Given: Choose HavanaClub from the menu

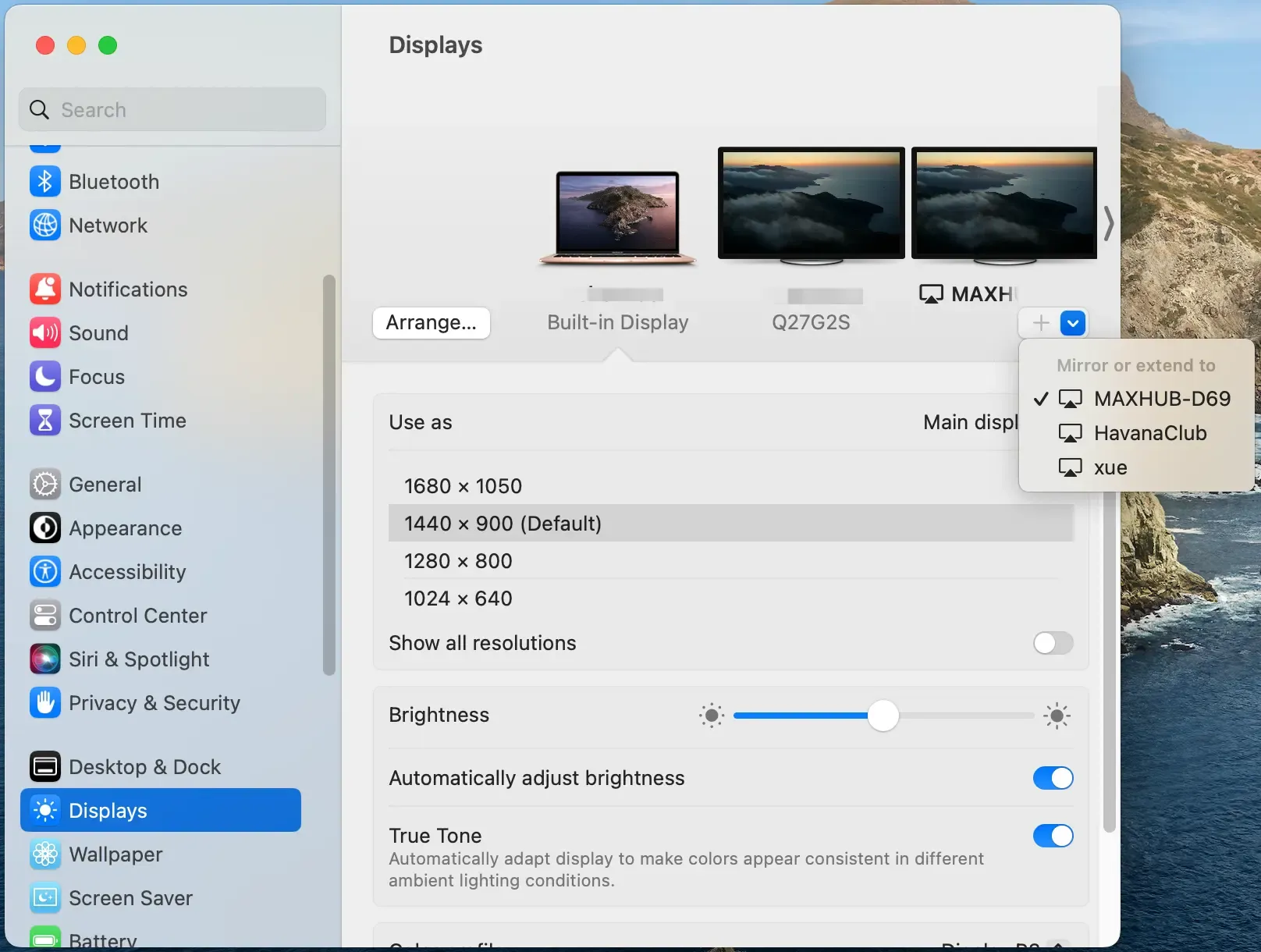Looking at the screenshot, I should tap(1136, 433).
